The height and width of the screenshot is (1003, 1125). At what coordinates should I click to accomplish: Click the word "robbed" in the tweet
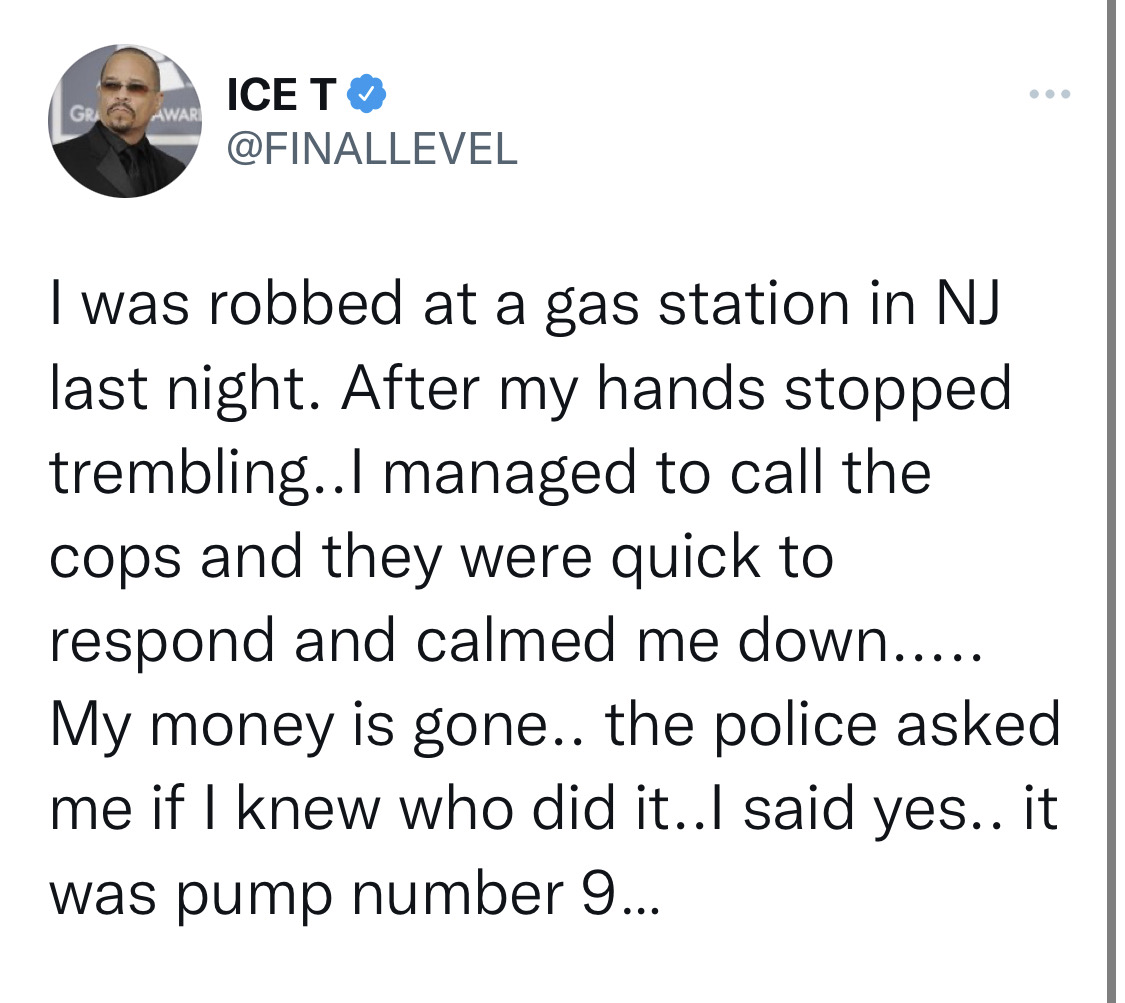coord(306,303)
